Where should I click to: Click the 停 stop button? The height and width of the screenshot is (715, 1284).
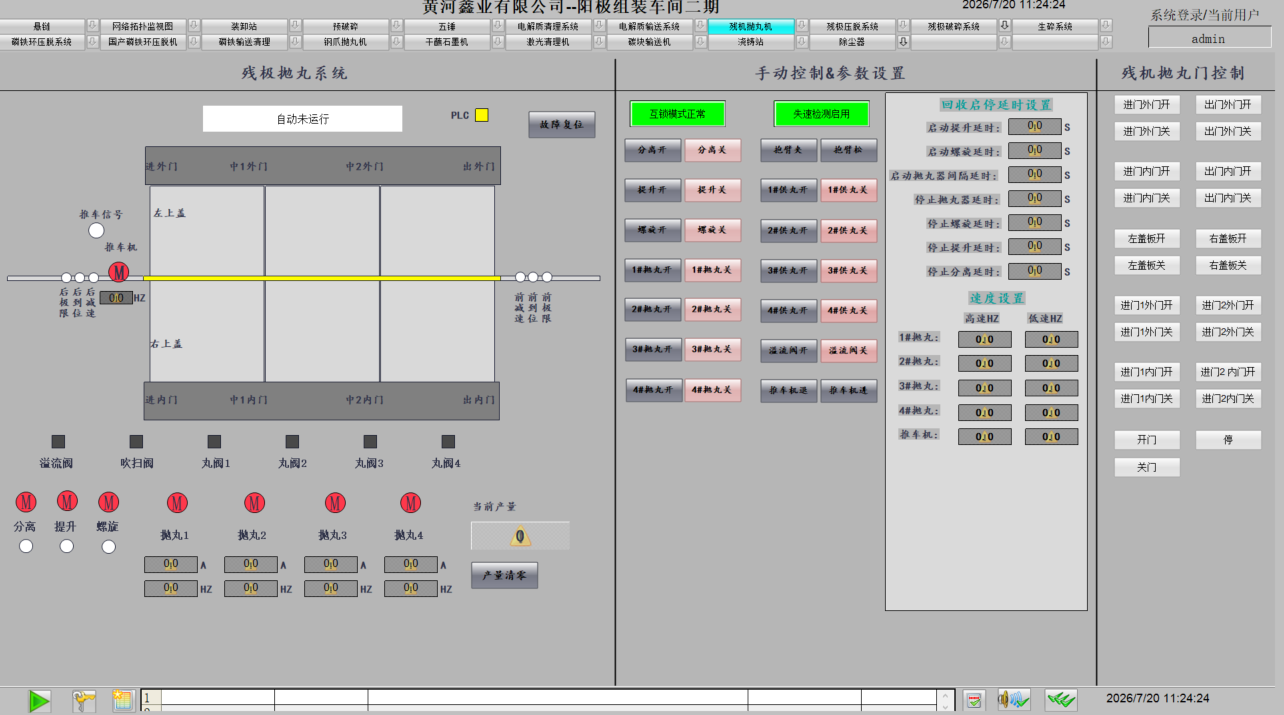pos(1228,440)
